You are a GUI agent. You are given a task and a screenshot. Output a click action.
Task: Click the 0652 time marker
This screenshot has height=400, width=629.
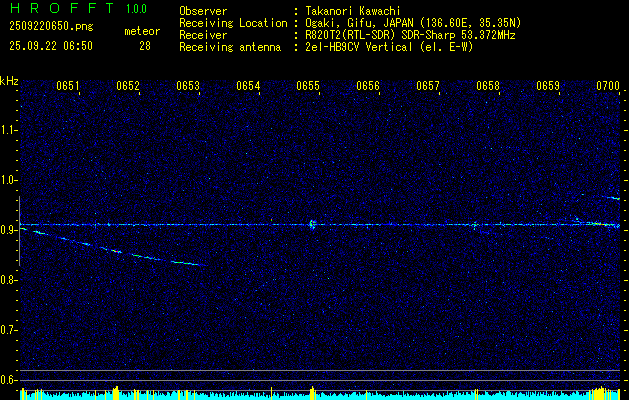[128, 86]
